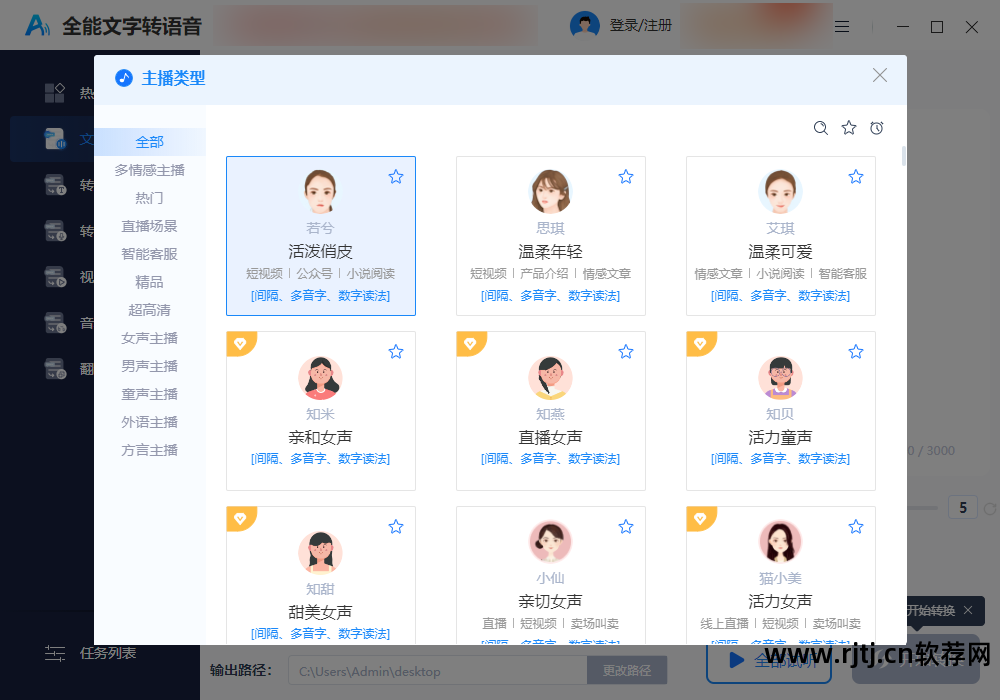Favorite the 若兮 voice using its star
Viewport: 1000px width, 700px height.
395,176
